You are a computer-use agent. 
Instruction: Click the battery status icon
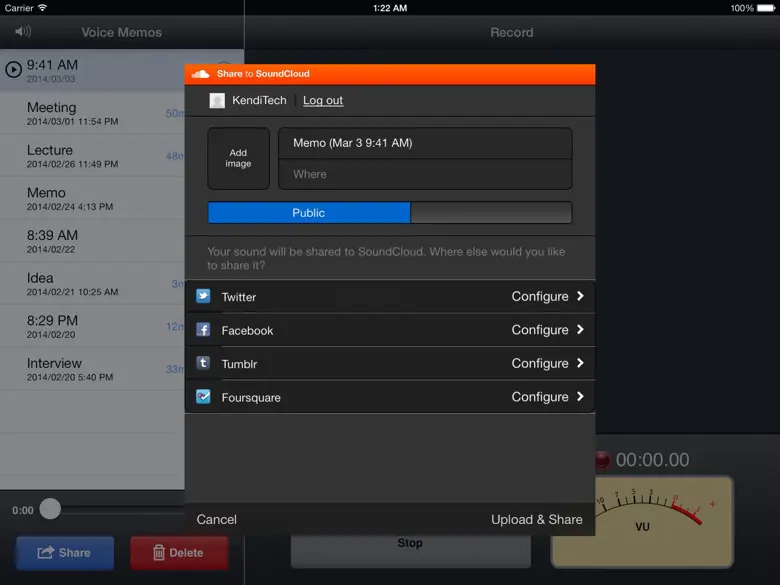click(766, 8)
